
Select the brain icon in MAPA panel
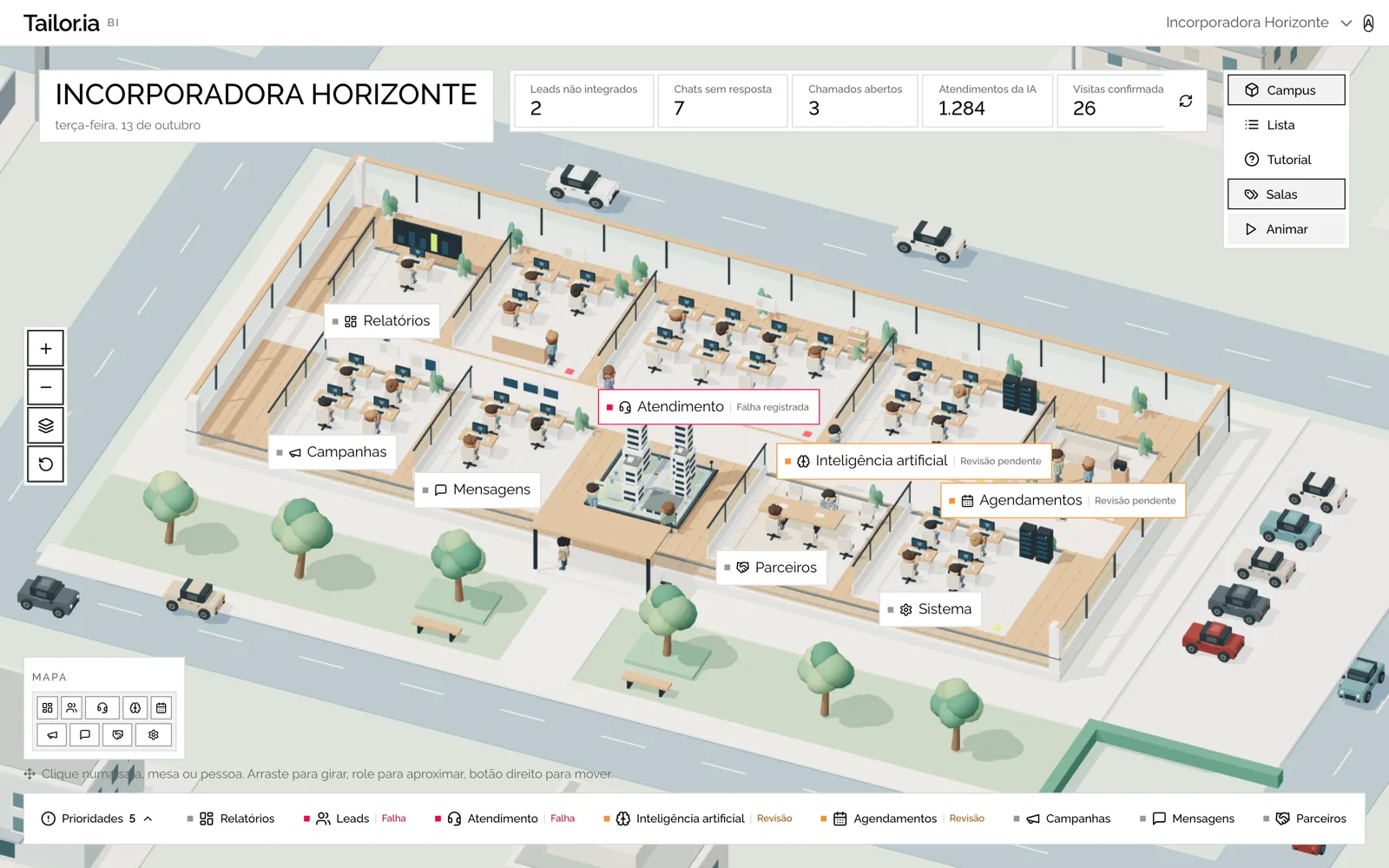[135, 707]
